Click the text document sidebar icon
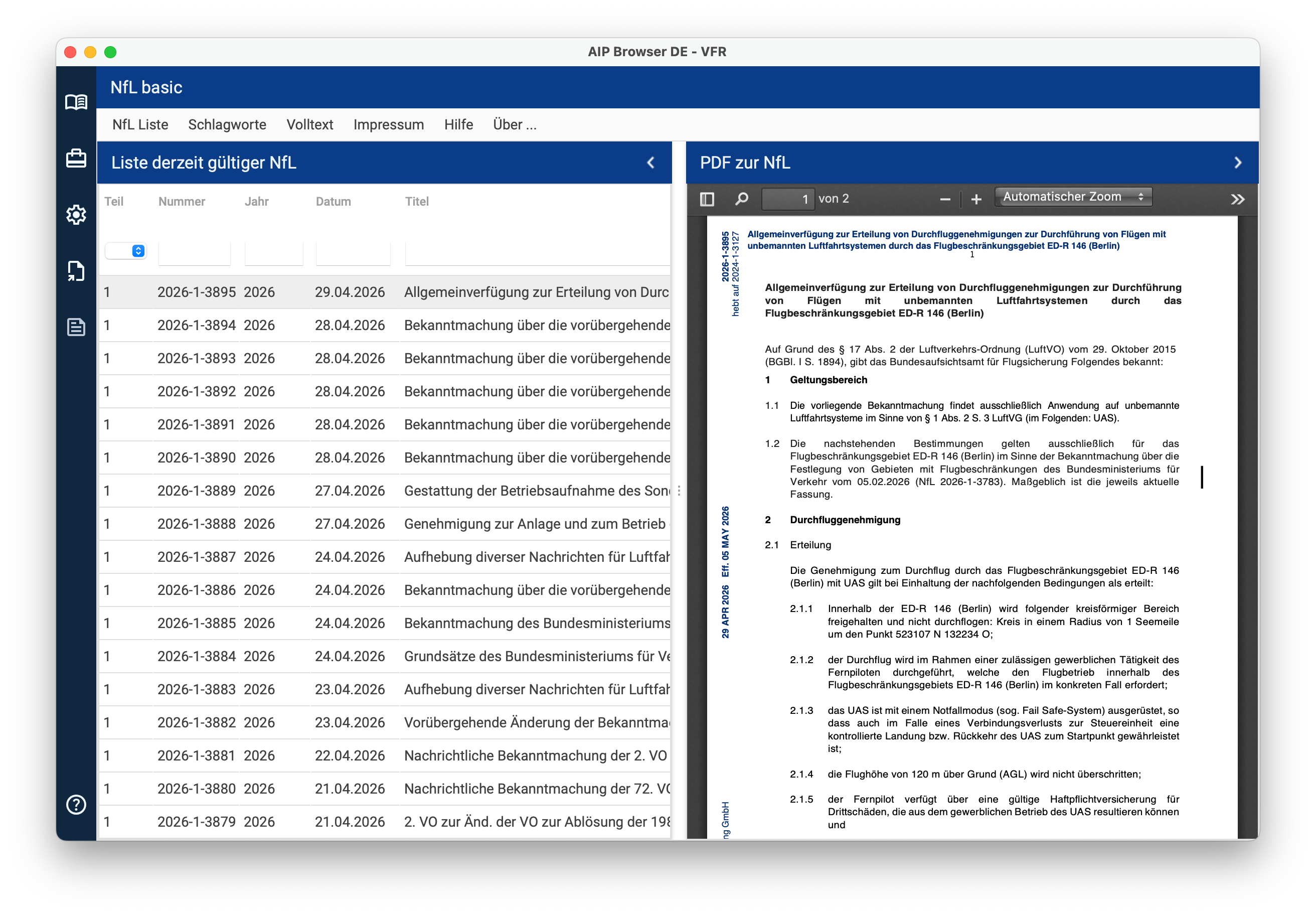 (76, 327)
